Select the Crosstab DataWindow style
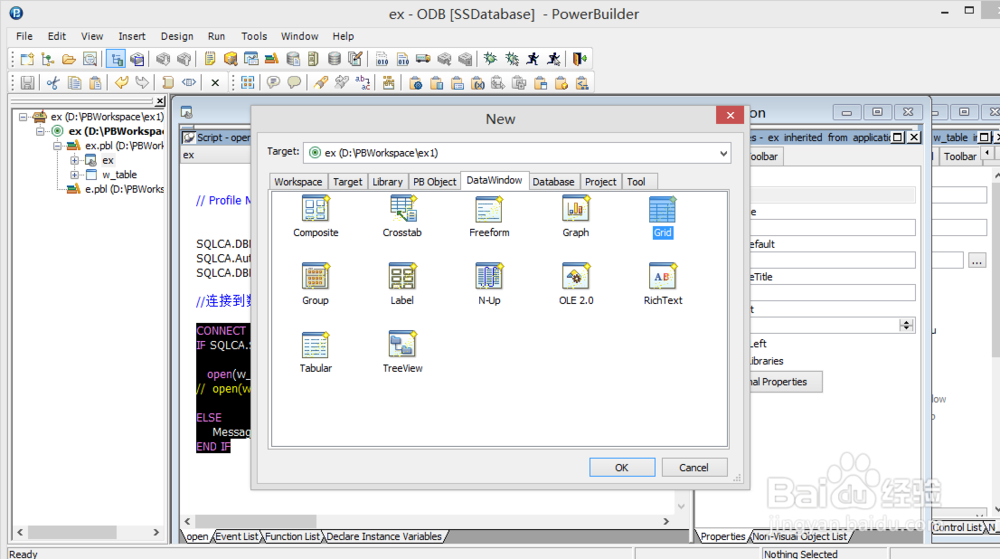Image resolution: width=1000 pixels, height=559 pixels. pyautogui.click(x=402, y=217)
